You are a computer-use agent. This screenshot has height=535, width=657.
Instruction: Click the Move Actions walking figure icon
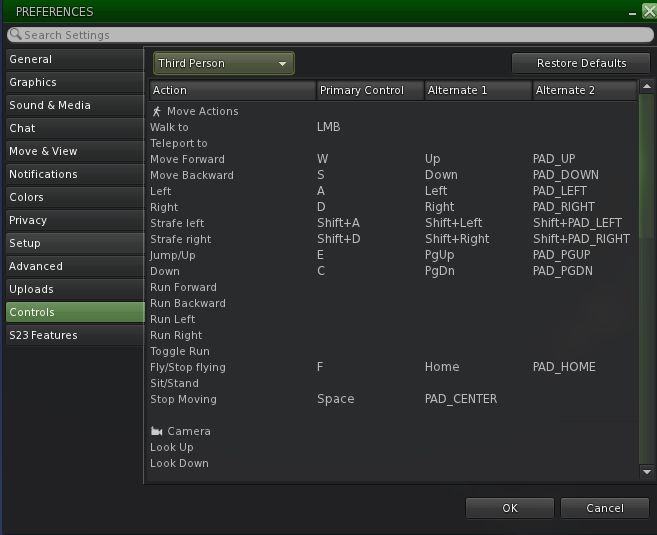[156, 111]
